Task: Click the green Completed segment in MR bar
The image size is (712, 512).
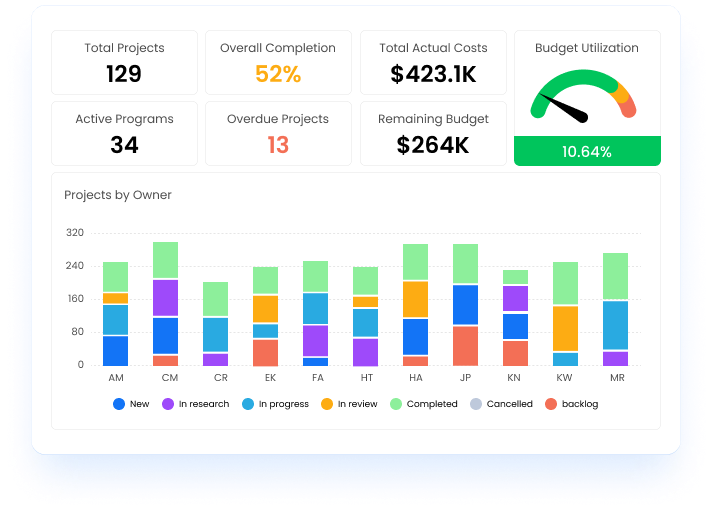Action: pyautogui.click(x=615, y=276)
